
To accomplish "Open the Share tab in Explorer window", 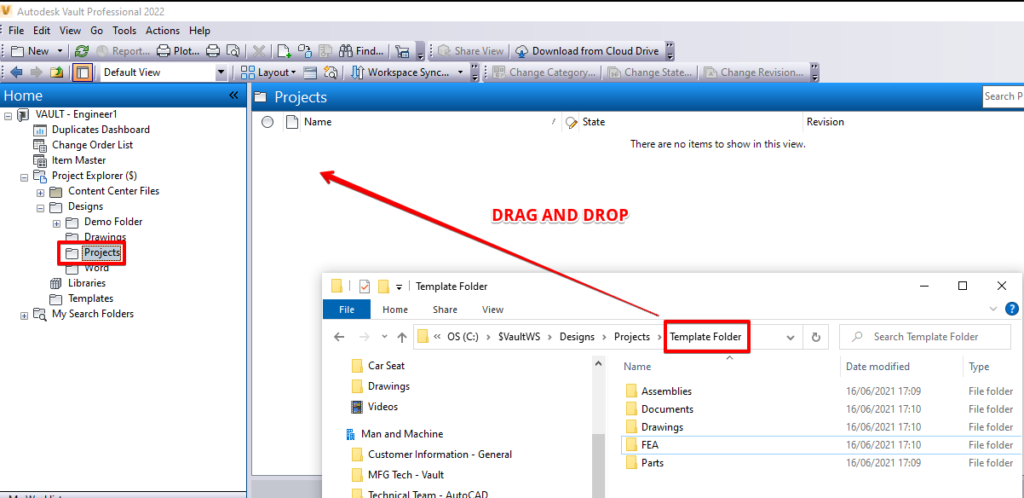I will pyautogui.click(x=444, y=309).
